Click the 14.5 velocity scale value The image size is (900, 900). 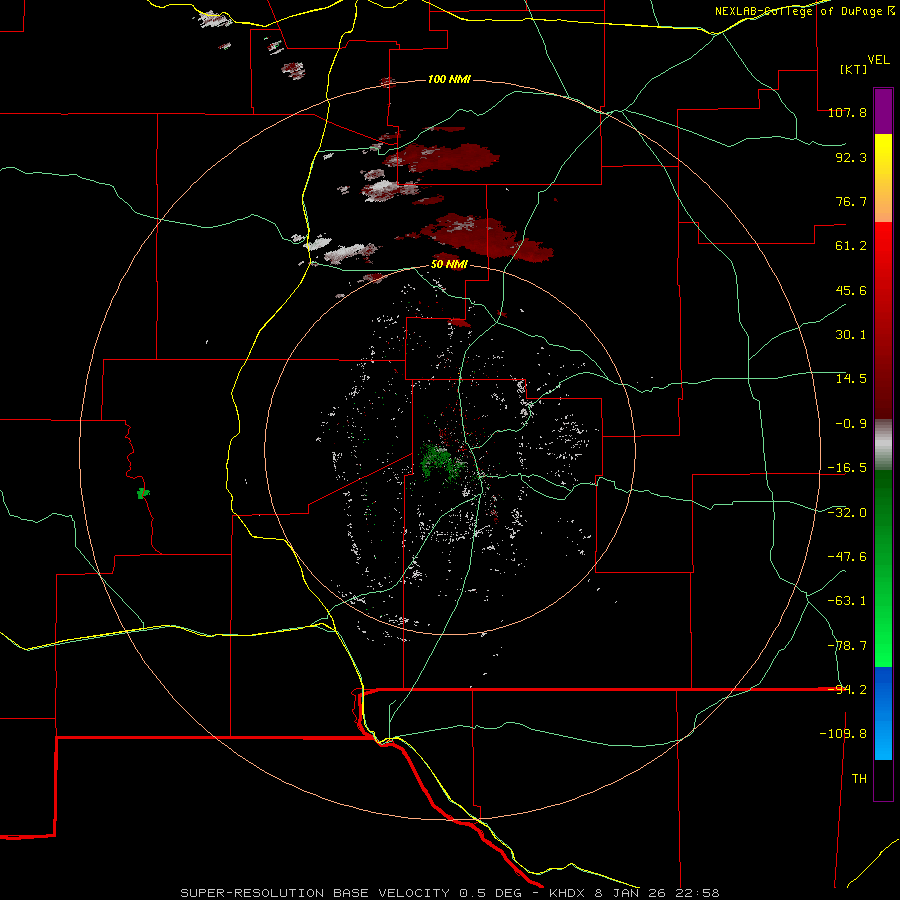851,379
